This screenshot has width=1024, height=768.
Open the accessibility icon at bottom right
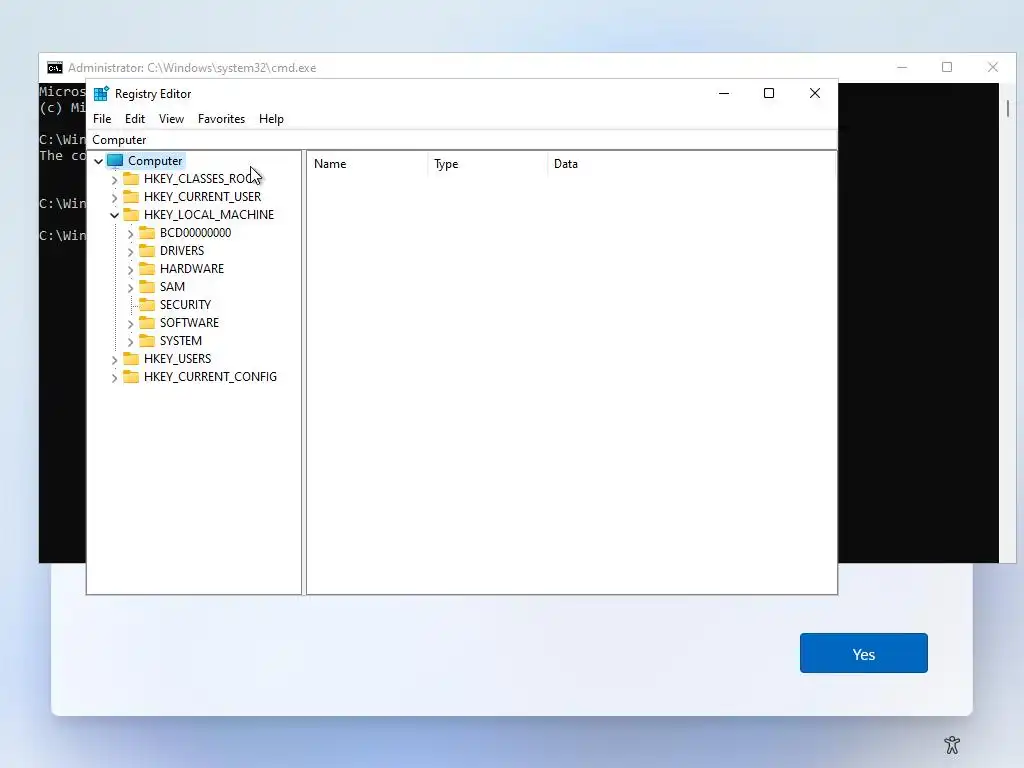coord(952,744)
